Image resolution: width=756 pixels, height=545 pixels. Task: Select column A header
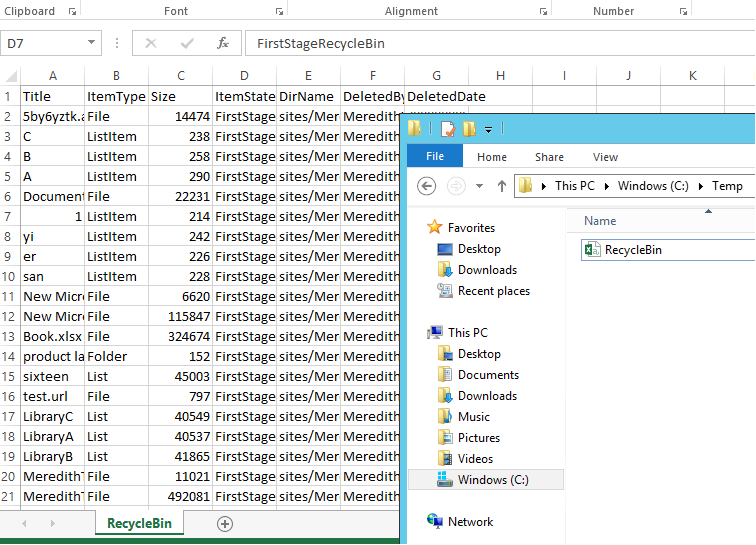click(x=53, y=76)
